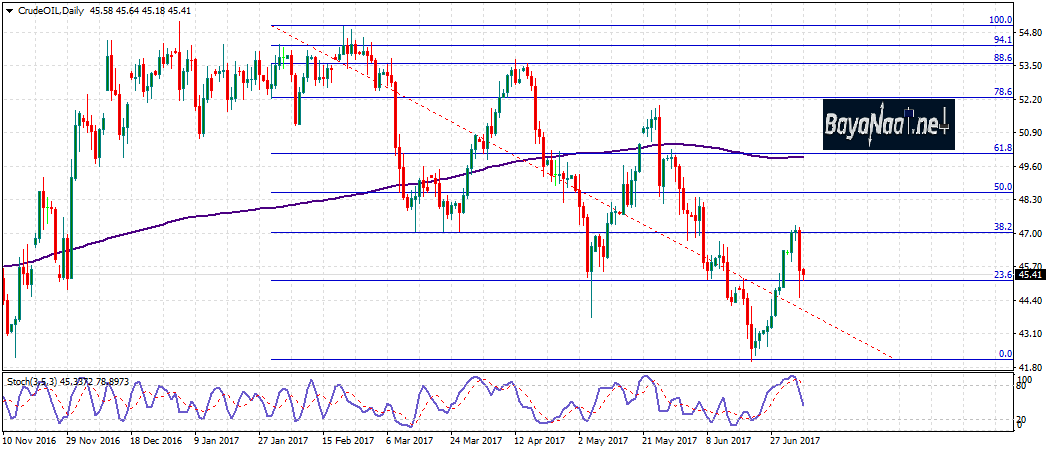Click the 94.1 Fibonacci level label
The height and width of the screenshot is (452, 1053).
1003,40
